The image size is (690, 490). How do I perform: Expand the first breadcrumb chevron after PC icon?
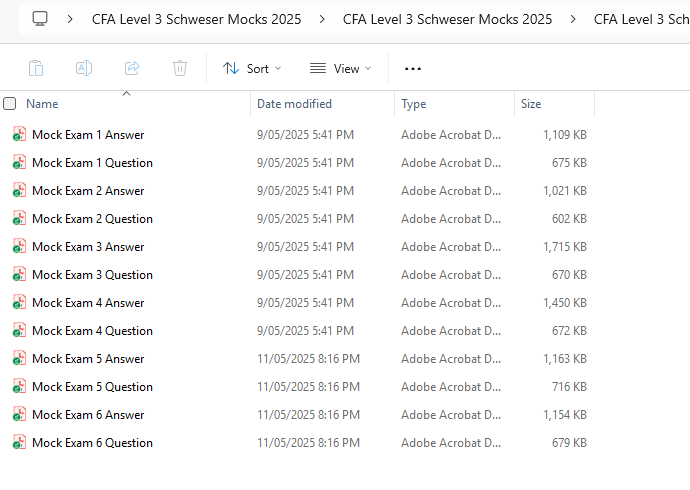coord(70,19)
